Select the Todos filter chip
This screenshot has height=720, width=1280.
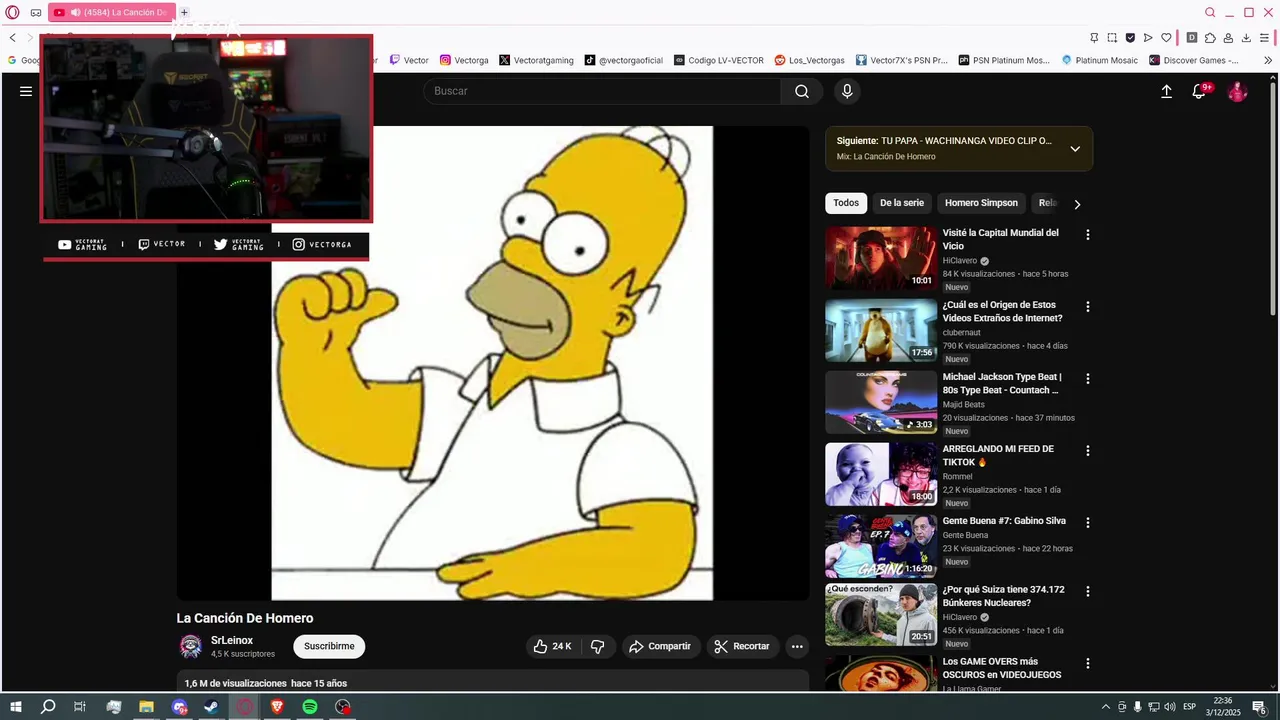[846, 203]
